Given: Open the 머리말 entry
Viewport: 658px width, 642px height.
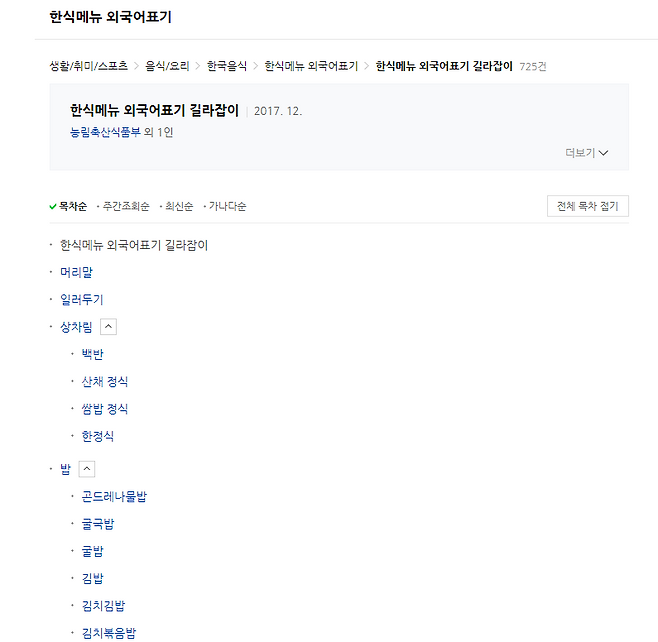Looking at the screenshot, I should point(76,272).
